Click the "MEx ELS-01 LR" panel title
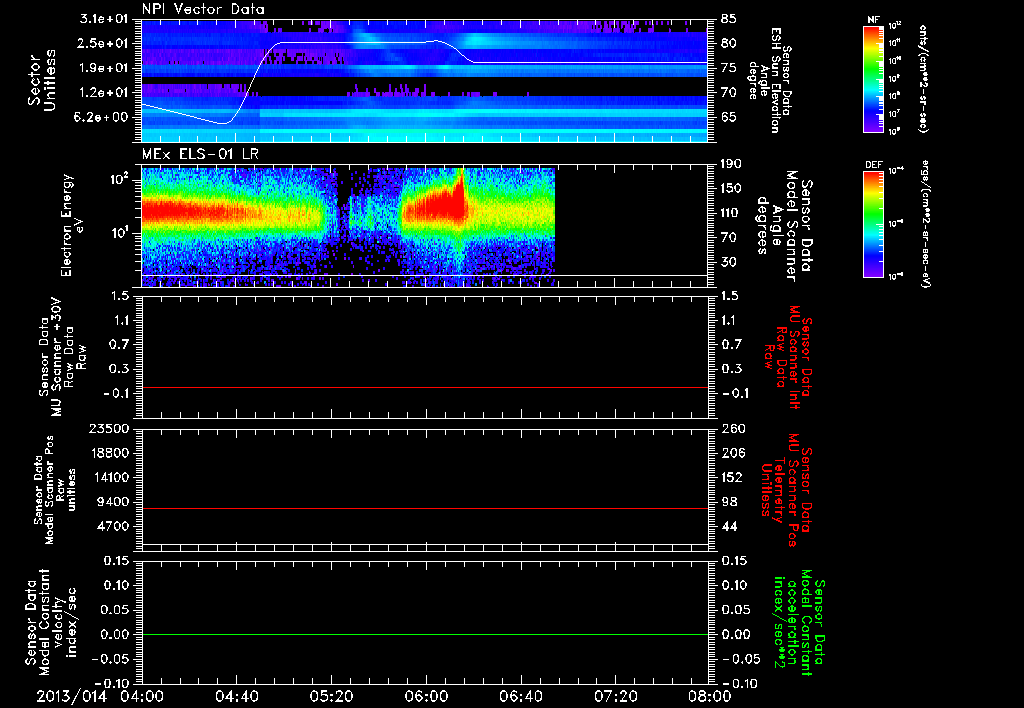This screenshot has width=1024, height=708. pos(199,154)
